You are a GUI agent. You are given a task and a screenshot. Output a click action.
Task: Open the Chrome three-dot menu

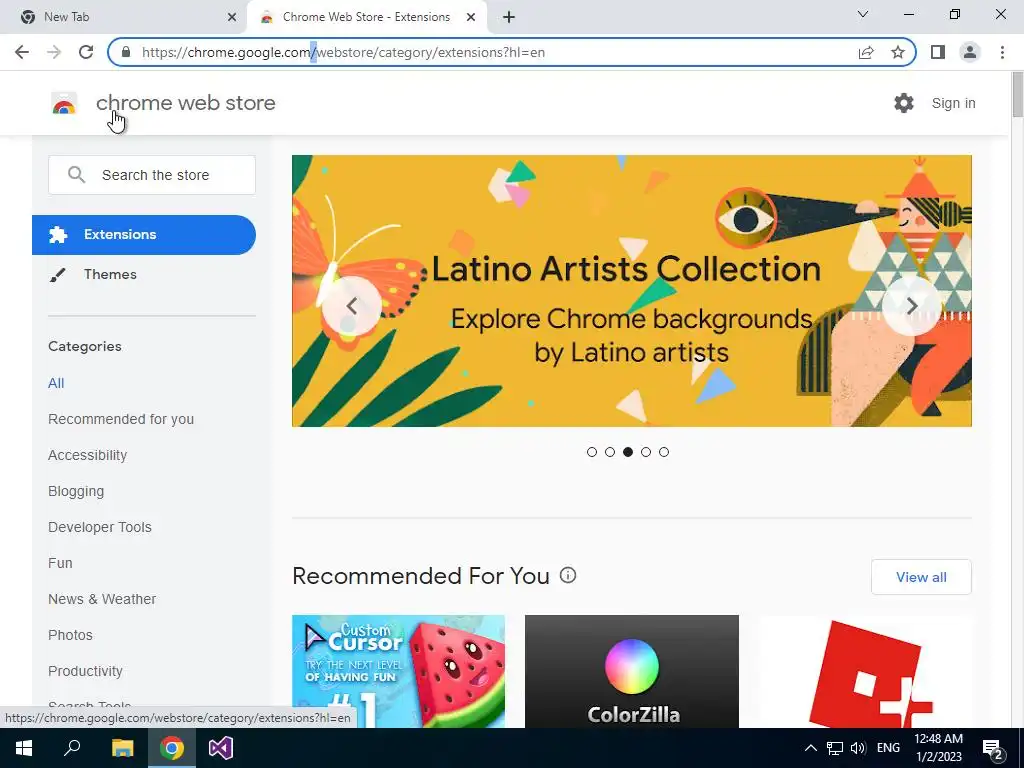coord(1002,52)
